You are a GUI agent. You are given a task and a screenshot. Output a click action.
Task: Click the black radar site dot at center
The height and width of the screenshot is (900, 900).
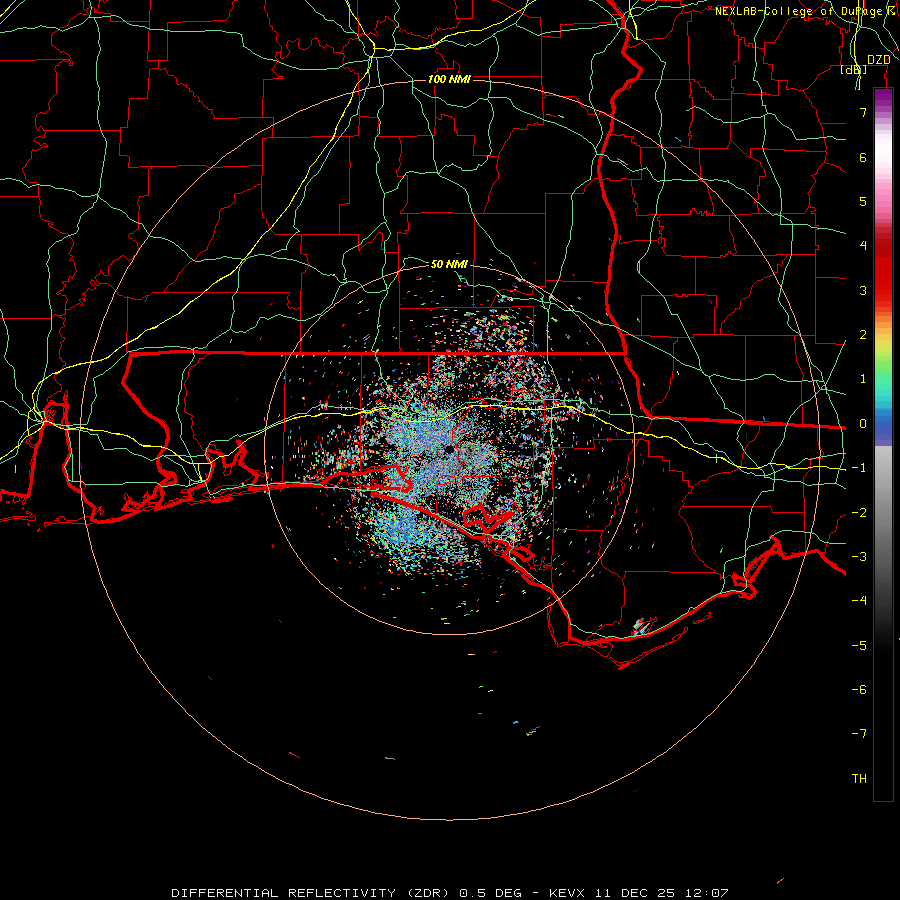(449, 450)
